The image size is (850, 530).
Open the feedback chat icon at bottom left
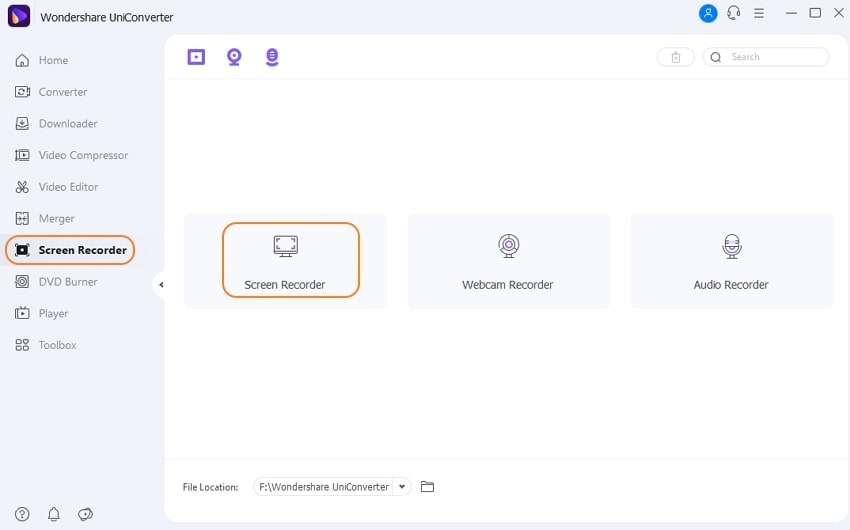(x=85, y=514)
